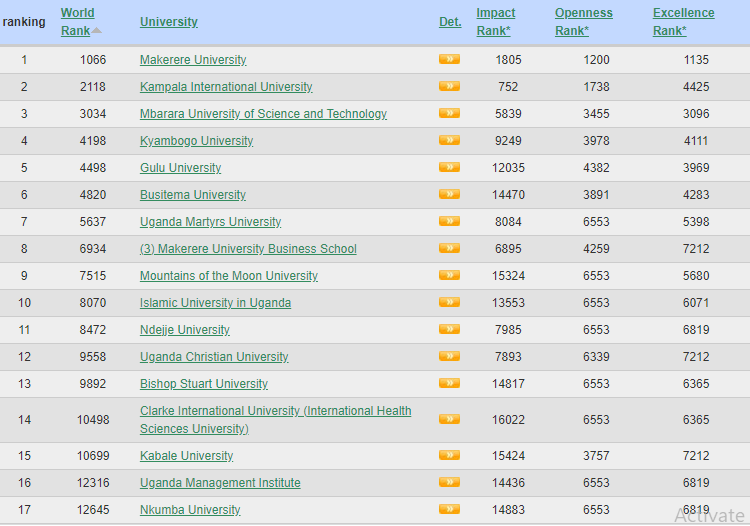Open Nkumba University link
Image resolution: width=750 pixels, height=526 pixels.
point(190,510)
